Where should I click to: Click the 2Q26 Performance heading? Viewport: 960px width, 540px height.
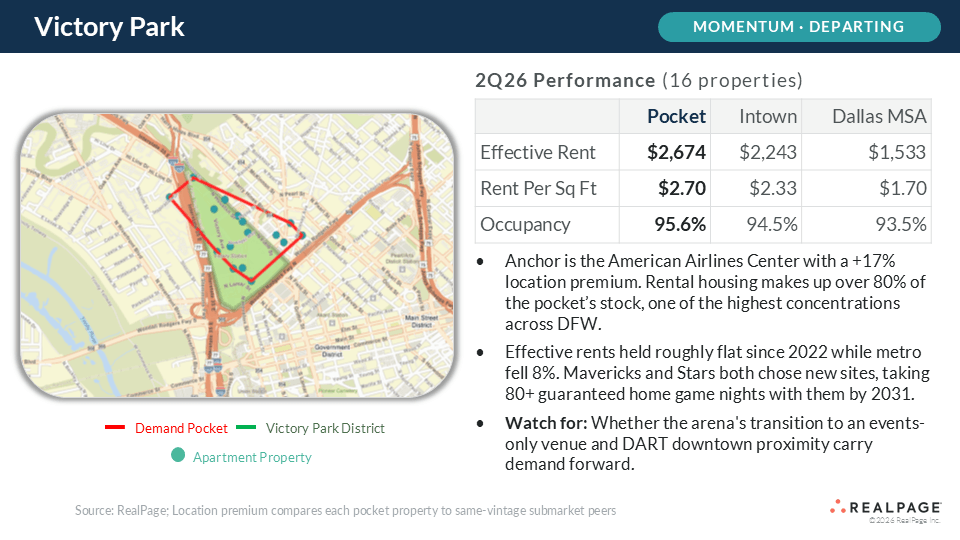pos(565,80)
